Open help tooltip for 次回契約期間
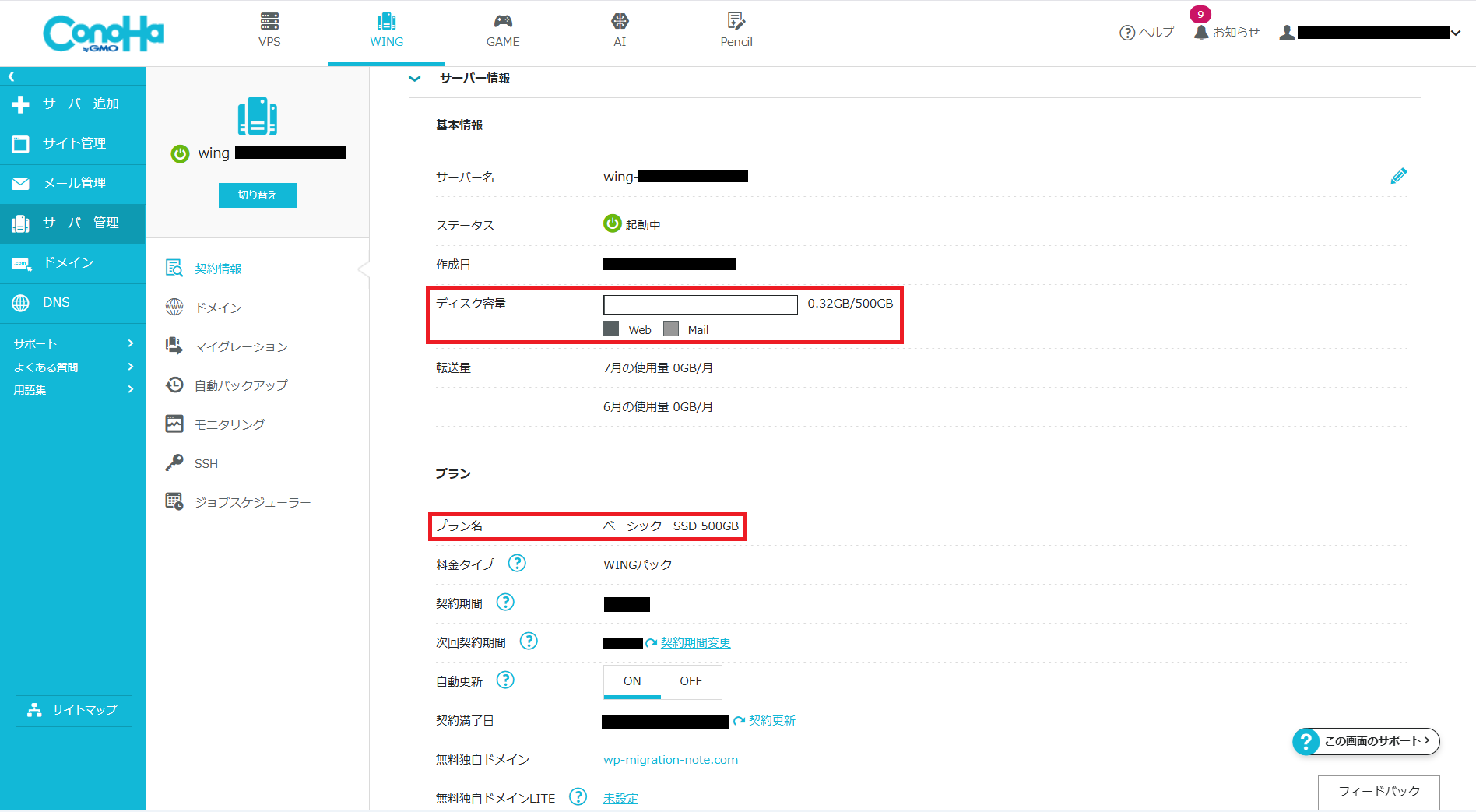 (x=529, y=641)
